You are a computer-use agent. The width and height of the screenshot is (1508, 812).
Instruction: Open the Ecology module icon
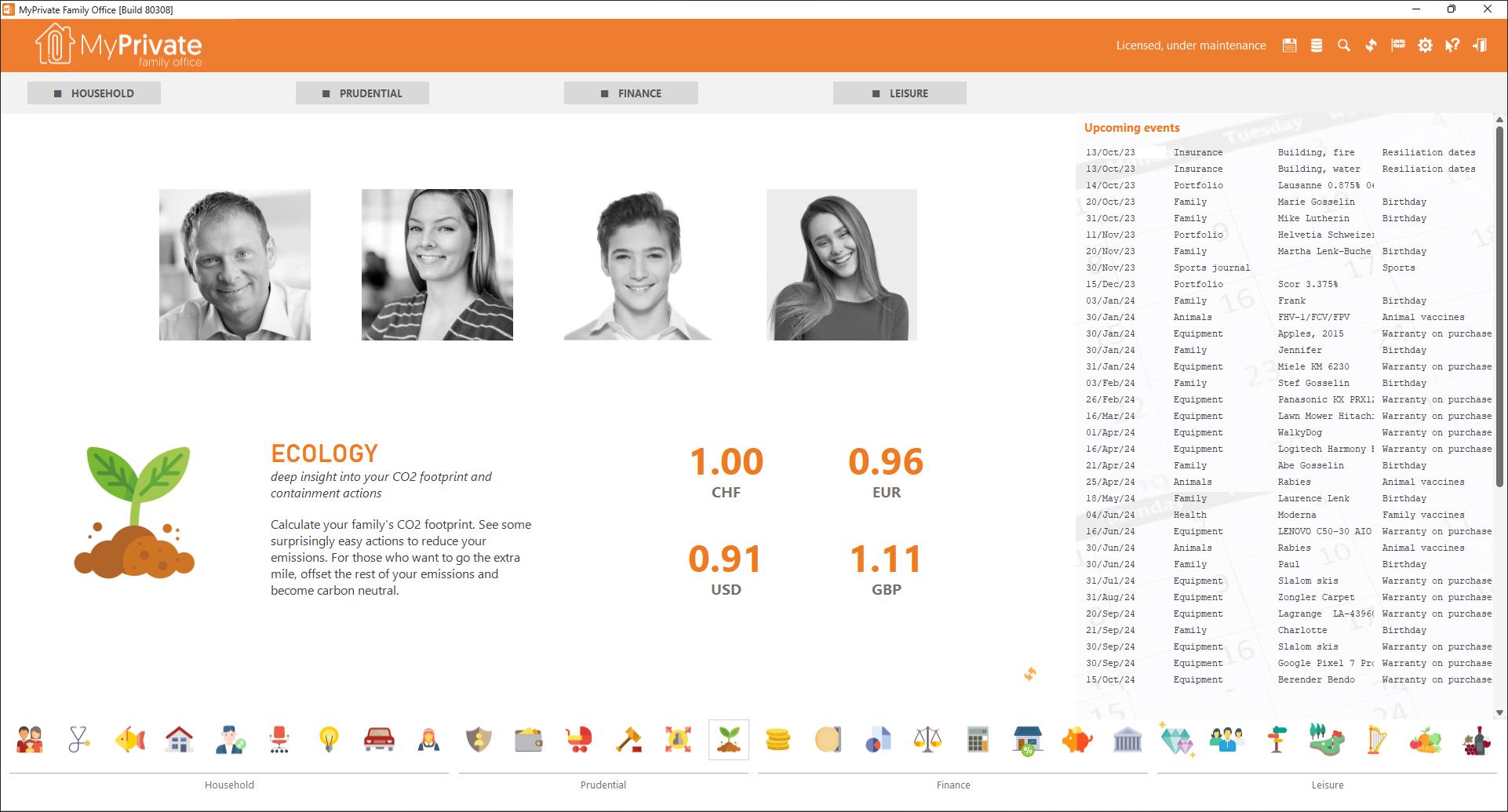tap(728, 739)
